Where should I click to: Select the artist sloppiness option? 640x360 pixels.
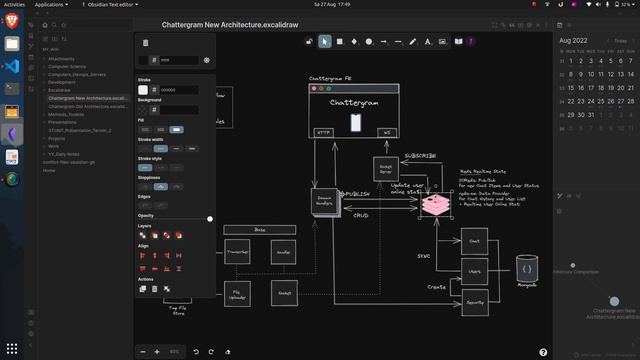pyautogui.click(x=160, y=187)
